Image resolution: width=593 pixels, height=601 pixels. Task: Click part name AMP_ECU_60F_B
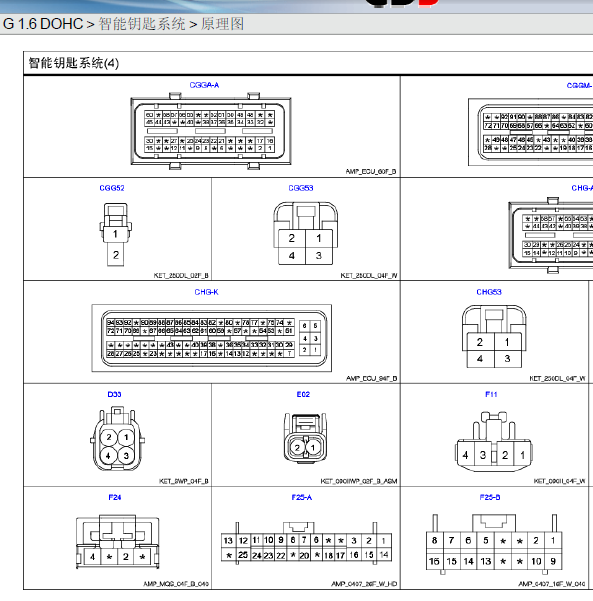371,172
